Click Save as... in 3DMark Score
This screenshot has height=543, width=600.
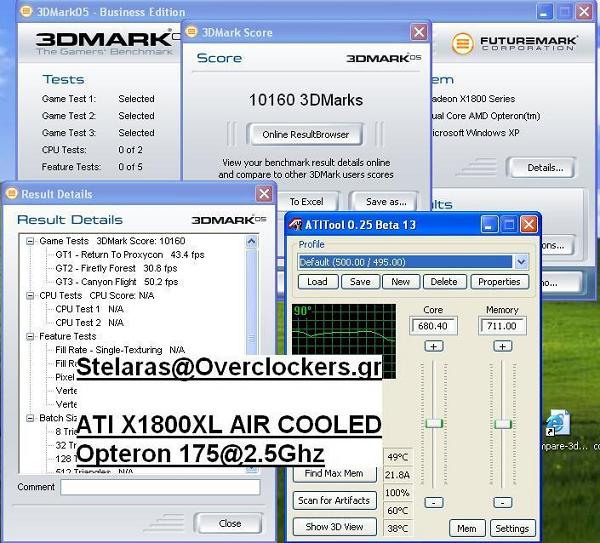386,202
